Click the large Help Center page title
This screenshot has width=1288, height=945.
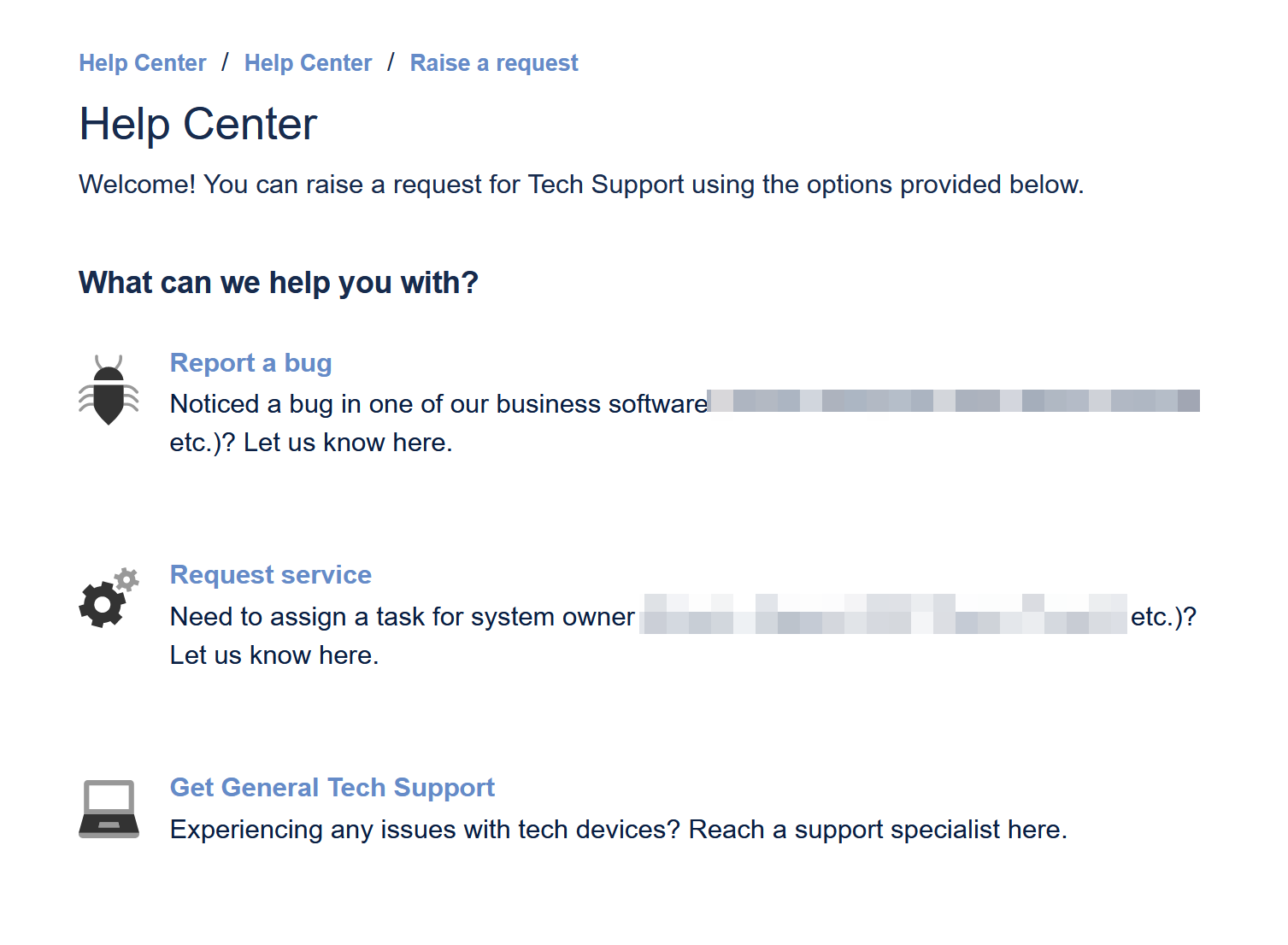(x=197, y=125)
